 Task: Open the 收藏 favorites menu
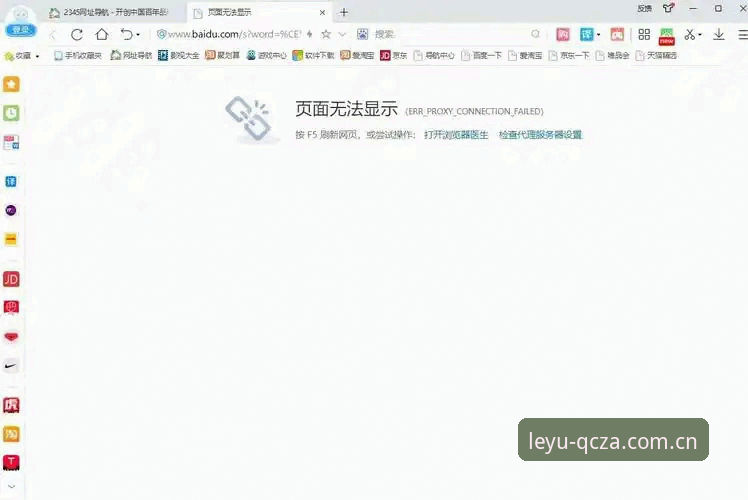[x=22, y=56]
